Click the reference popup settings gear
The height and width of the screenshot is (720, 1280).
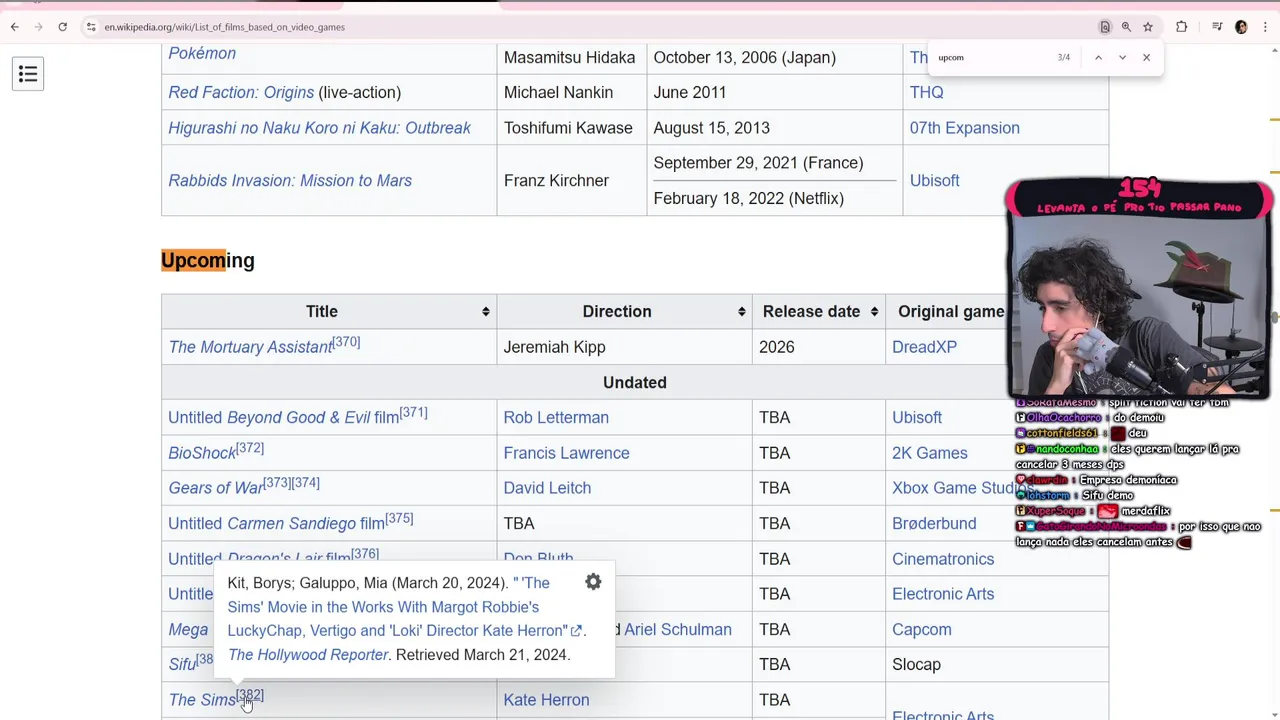[593, 582]
